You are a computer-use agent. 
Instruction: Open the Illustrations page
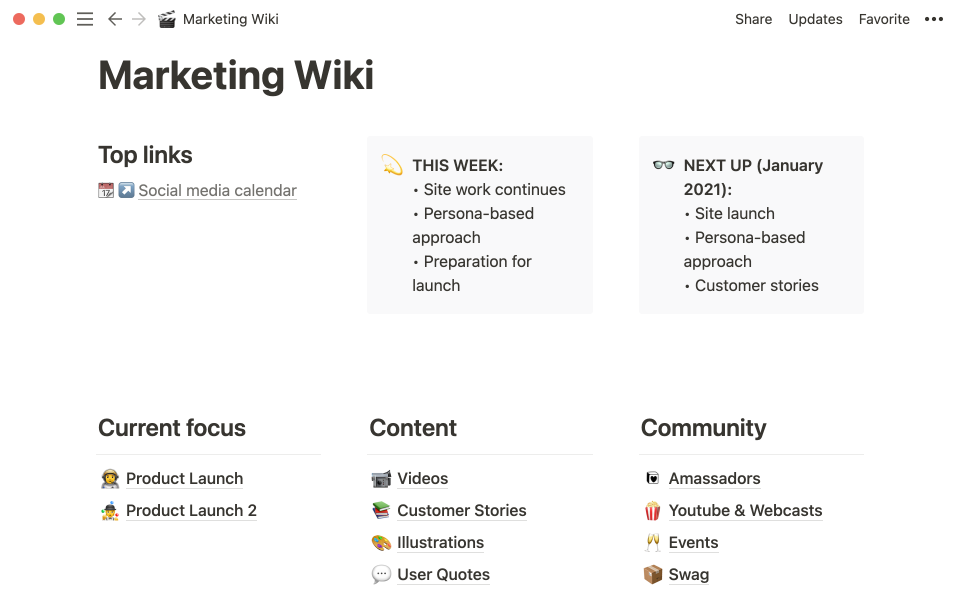[x=440, y=543]
